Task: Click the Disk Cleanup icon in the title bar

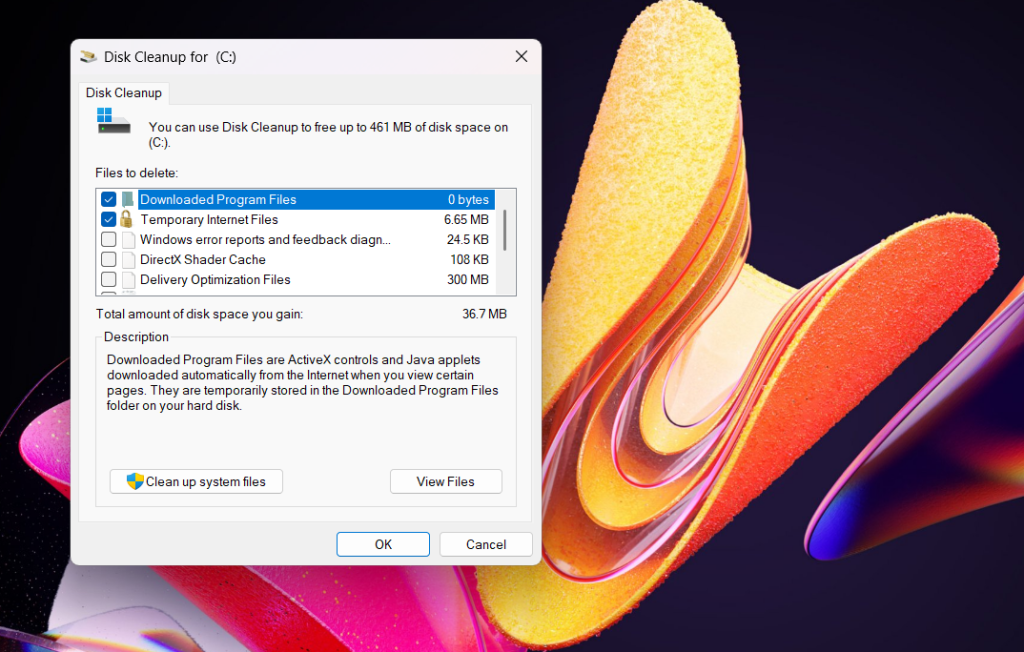Action: coord(89,57)
